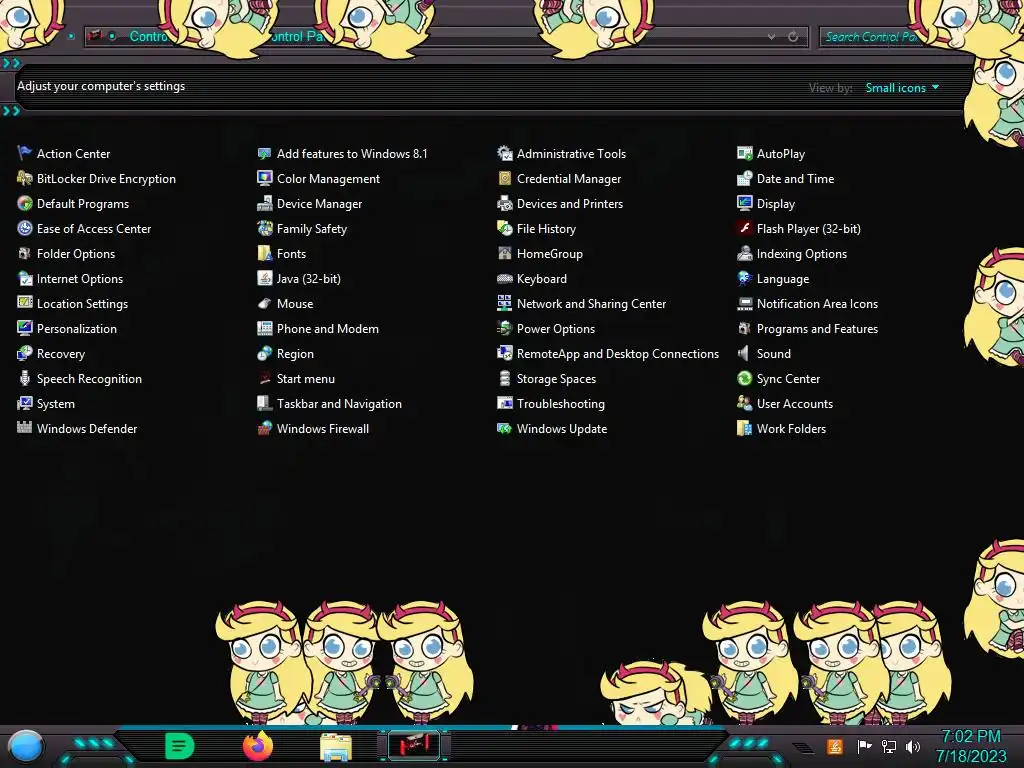Open Start menu settings link
The image size is (1024, 768).
click(306, 379)
